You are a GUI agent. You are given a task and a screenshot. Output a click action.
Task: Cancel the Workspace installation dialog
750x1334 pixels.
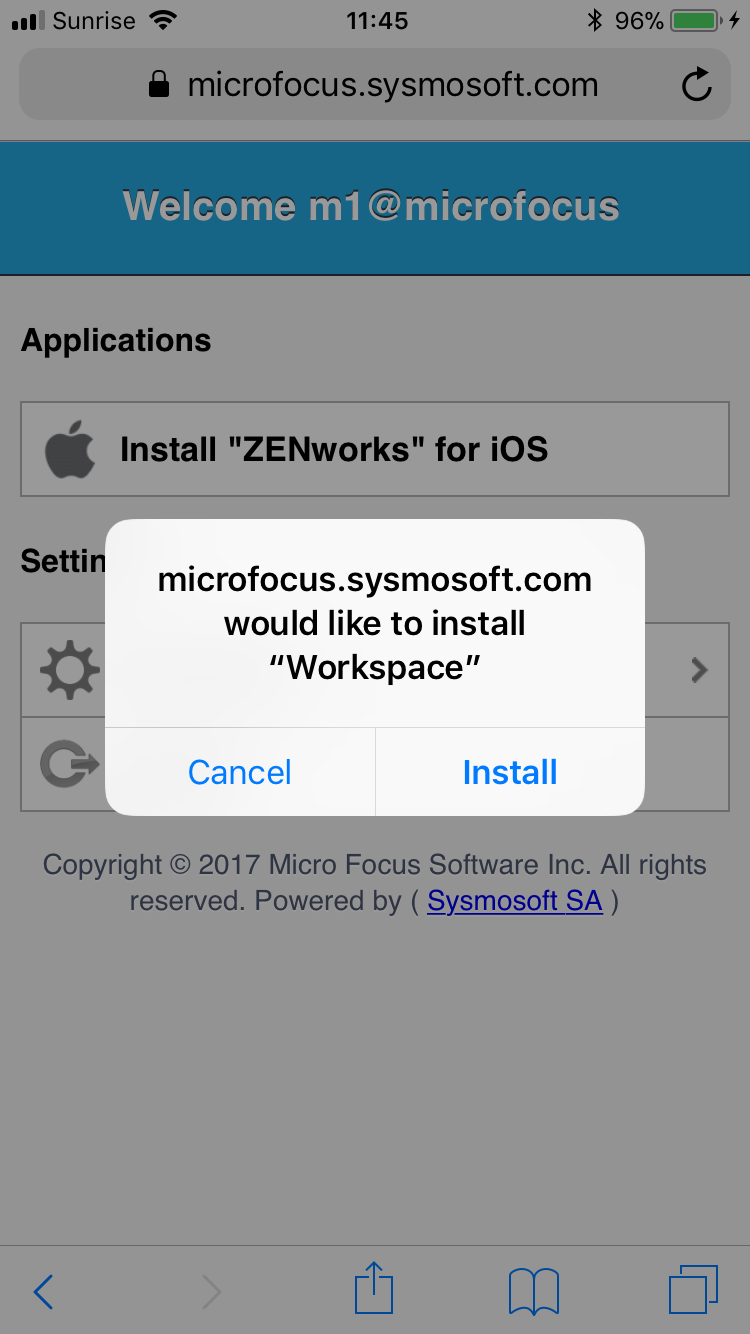(x=239, y=772)
